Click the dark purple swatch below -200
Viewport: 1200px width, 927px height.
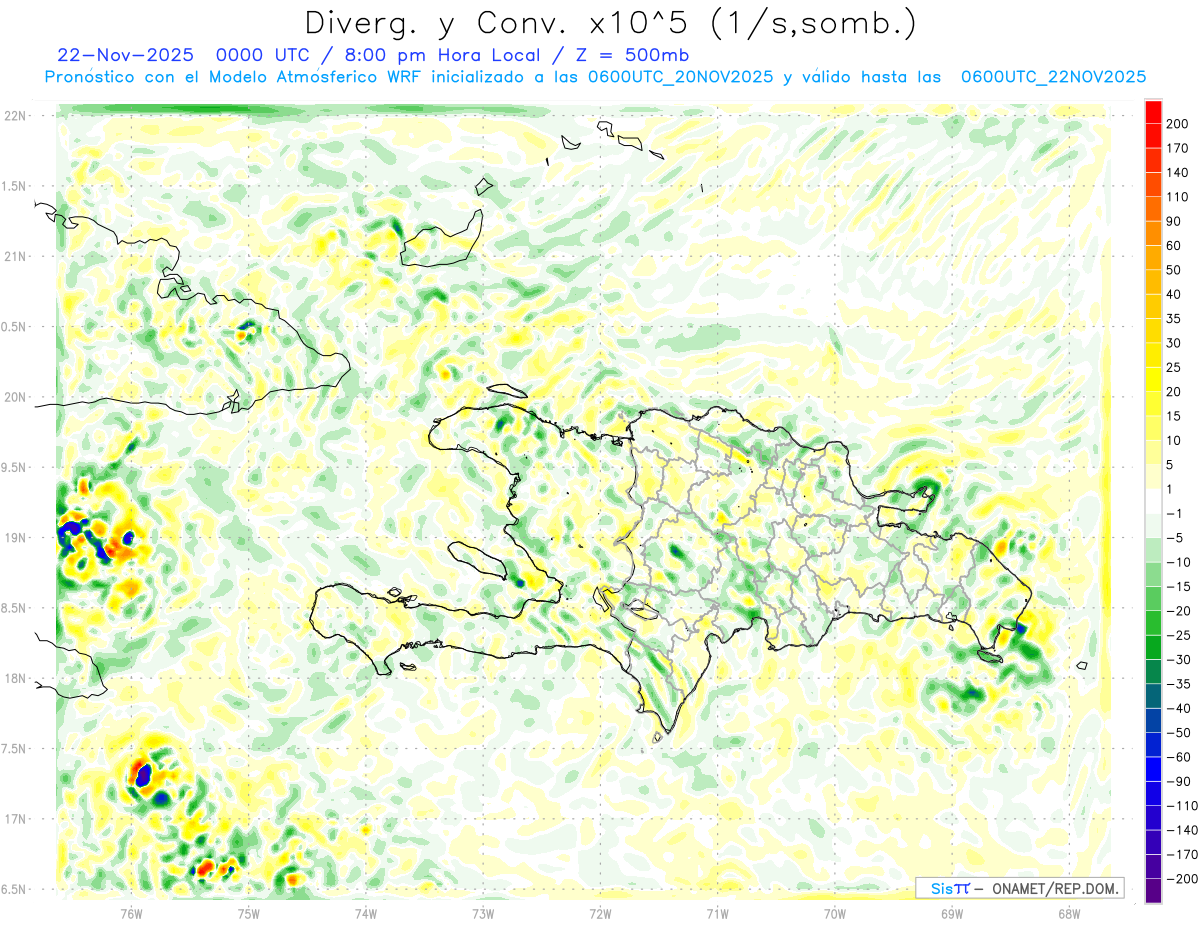1153,891
